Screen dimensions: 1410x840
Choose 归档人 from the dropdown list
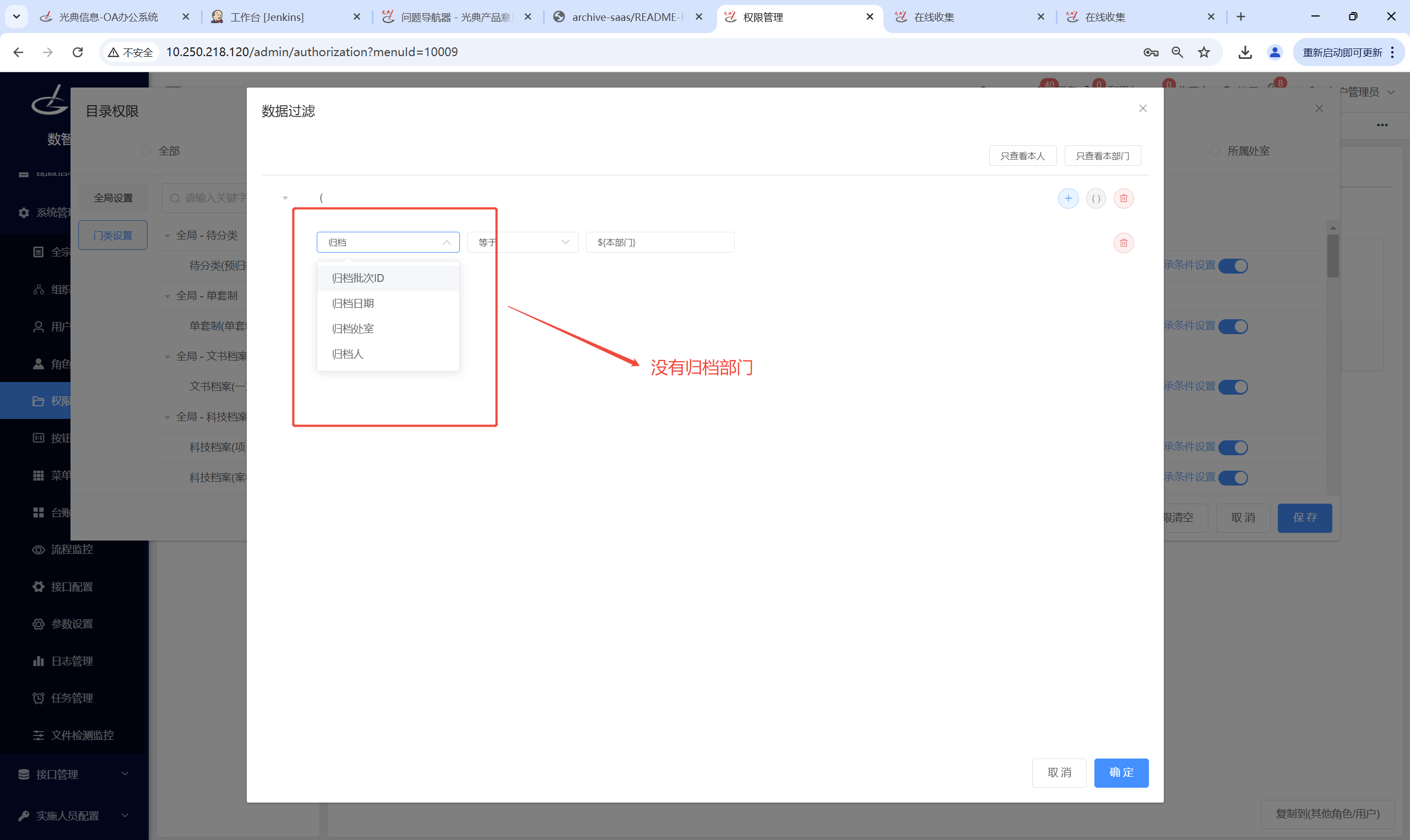(x=388, y=354)
